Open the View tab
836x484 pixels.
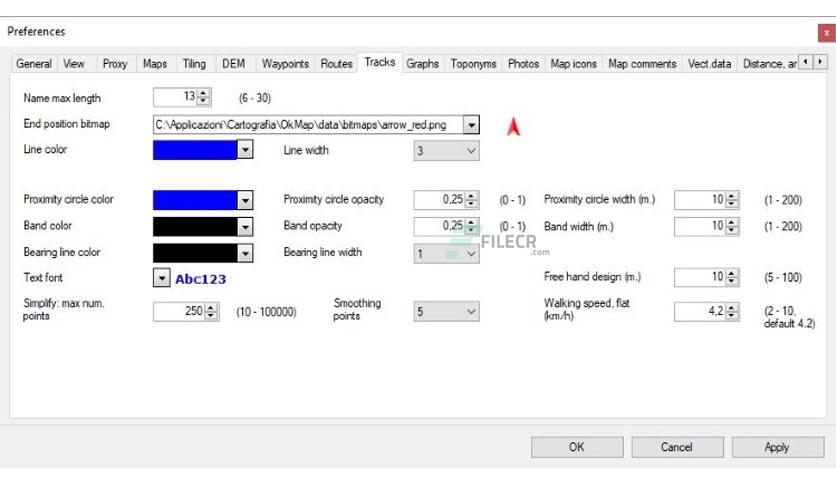pos(74,64)
